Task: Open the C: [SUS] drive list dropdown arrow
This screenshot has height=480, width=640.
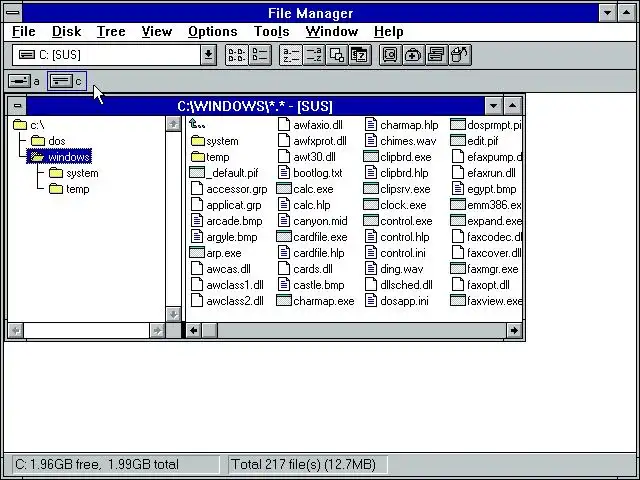Action: [208, 55]
